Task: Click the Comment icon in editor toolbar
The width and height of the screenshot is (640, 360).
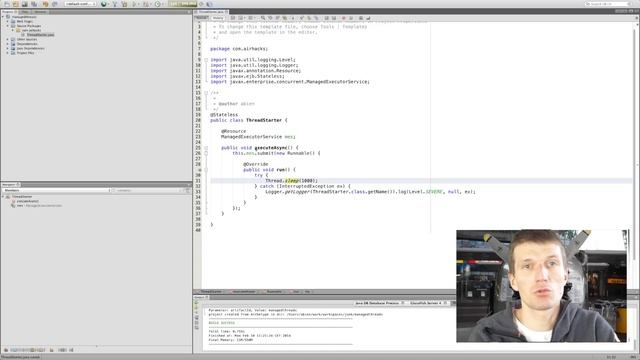Action: click(360, 18)
